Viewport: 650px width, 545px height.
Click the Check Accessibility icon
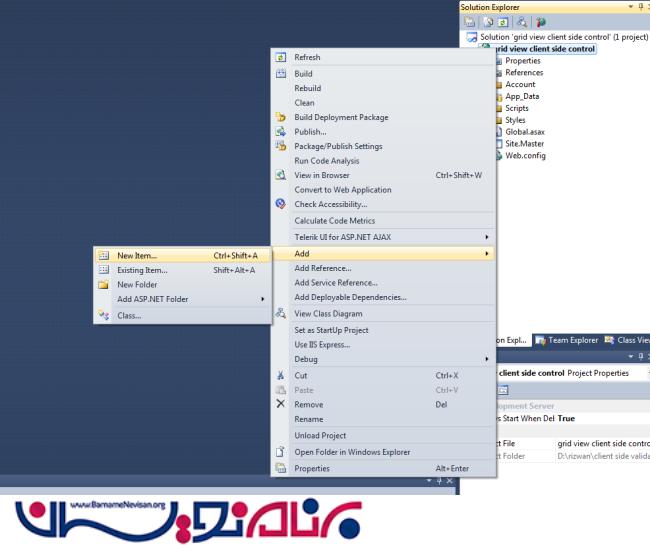point(281,204)
